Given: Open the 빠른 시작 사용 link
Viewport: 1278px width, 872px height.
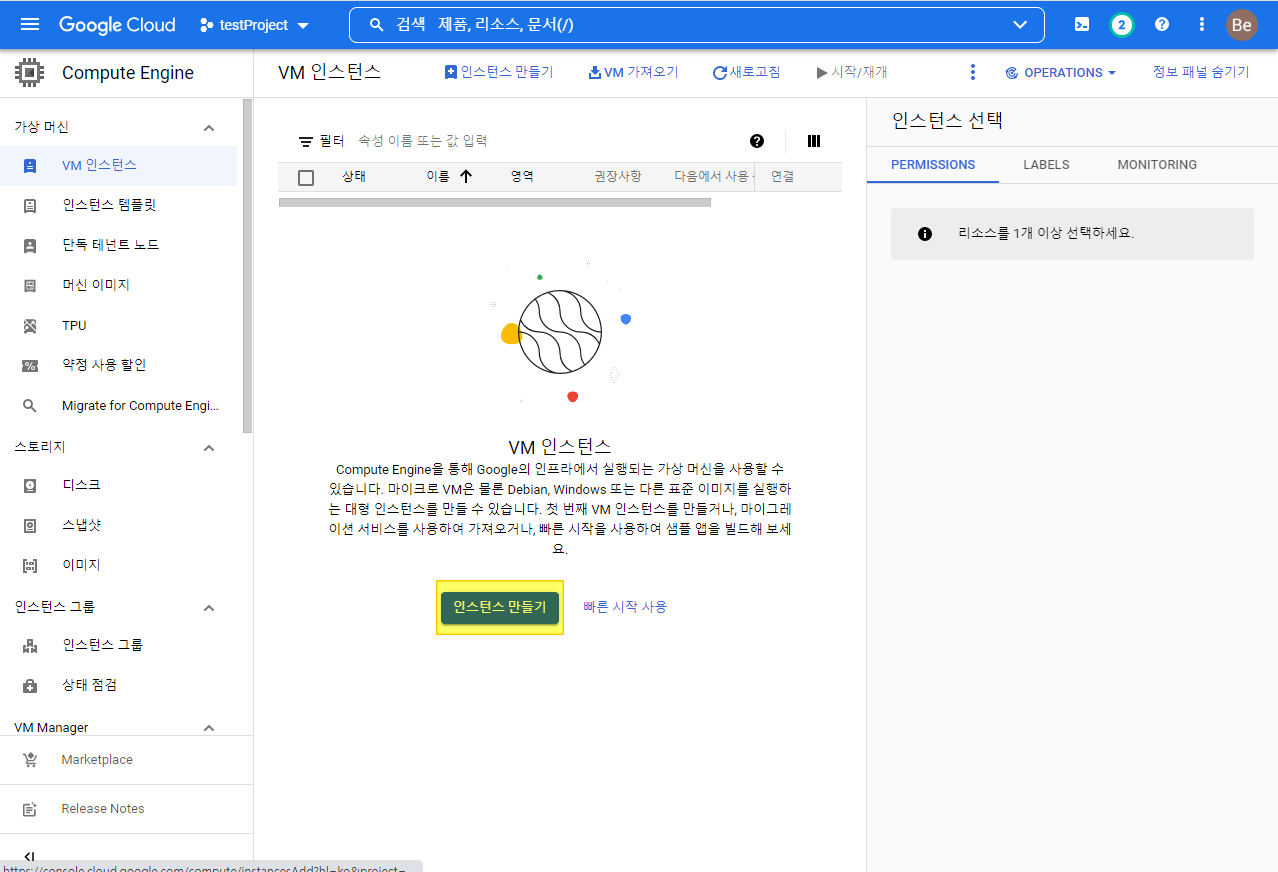Looking at the screenshot, I should point(625,607).
